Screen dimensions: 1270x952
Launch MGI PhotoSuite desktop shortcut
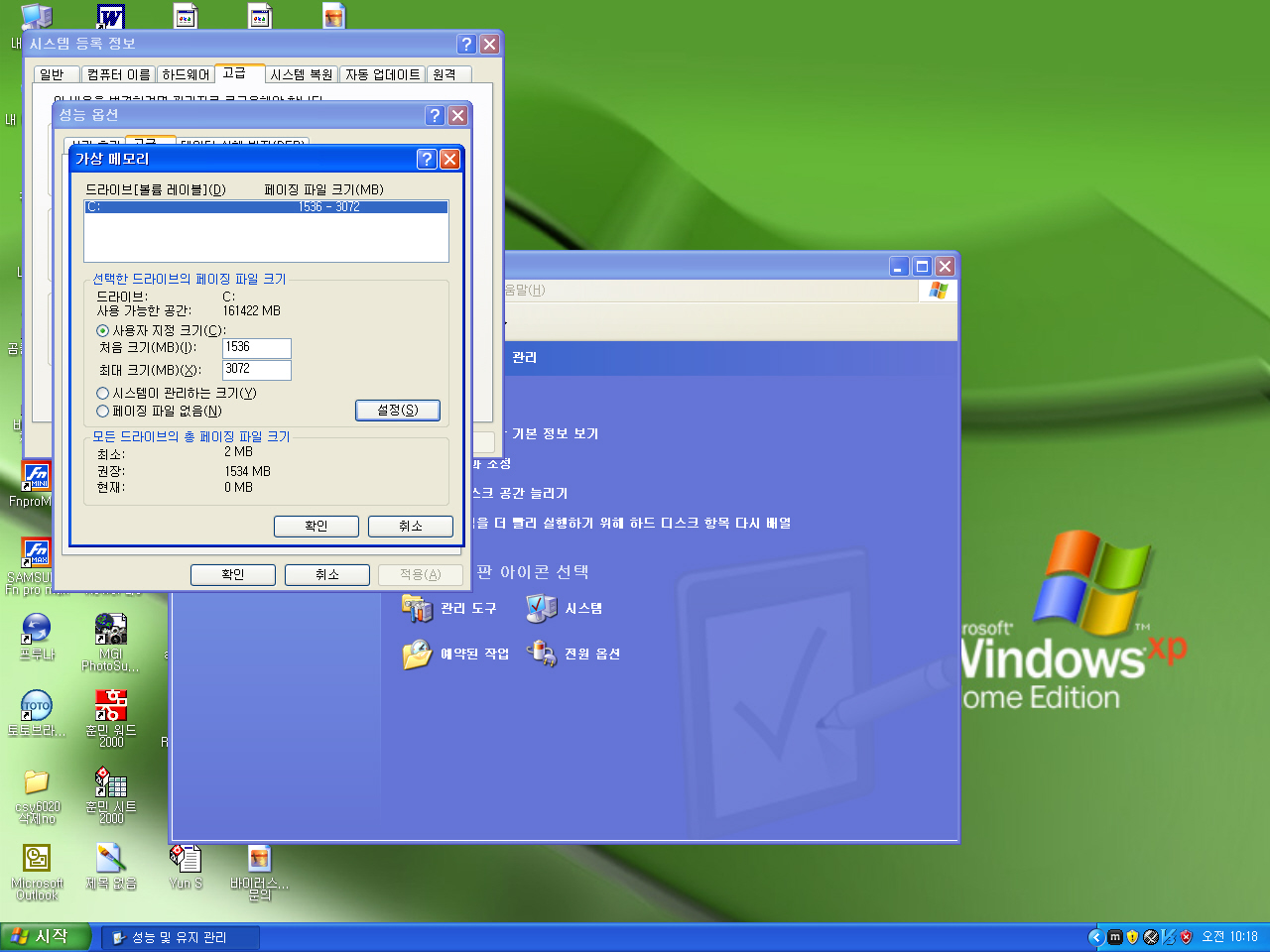coord(110,629)
